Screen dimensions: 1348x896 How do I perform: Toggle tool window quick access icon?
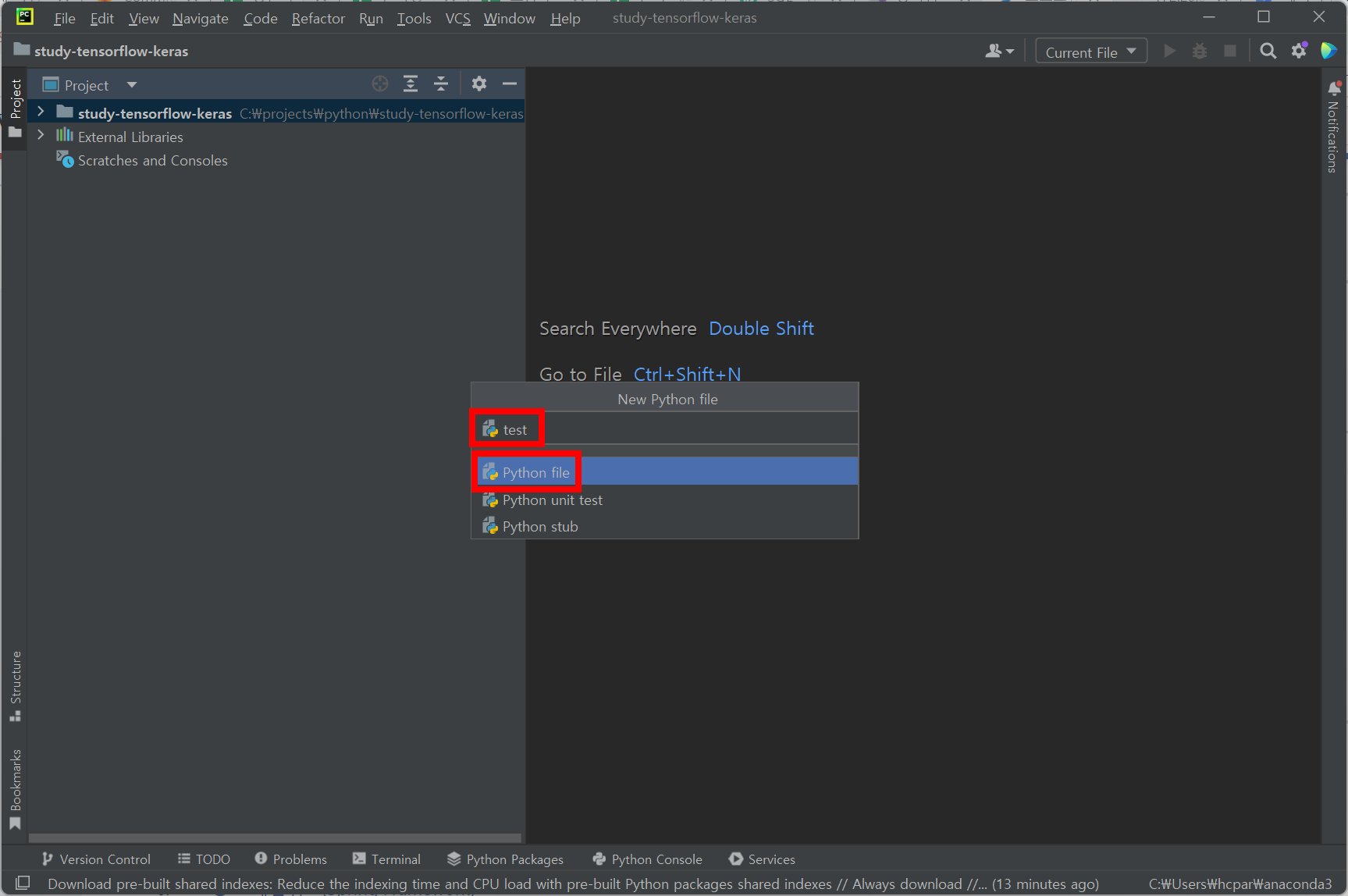pyautogui.click(x=23, y=883)
